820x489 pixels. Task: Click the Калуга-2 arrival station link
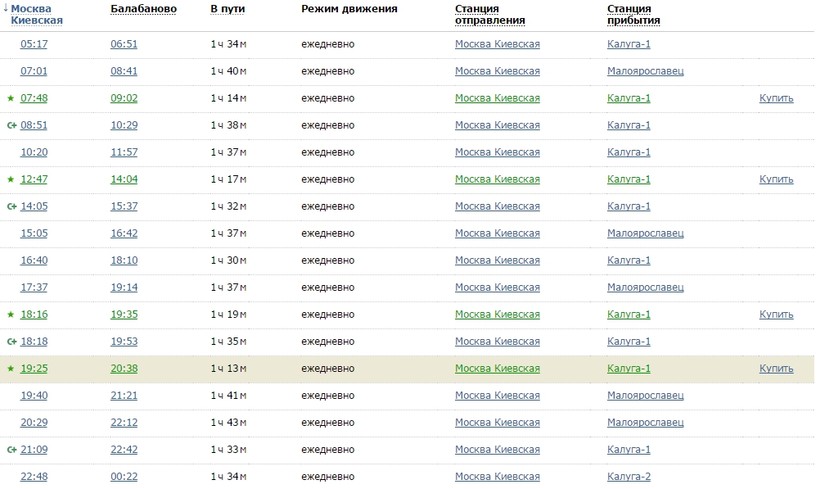click(629, 476)
